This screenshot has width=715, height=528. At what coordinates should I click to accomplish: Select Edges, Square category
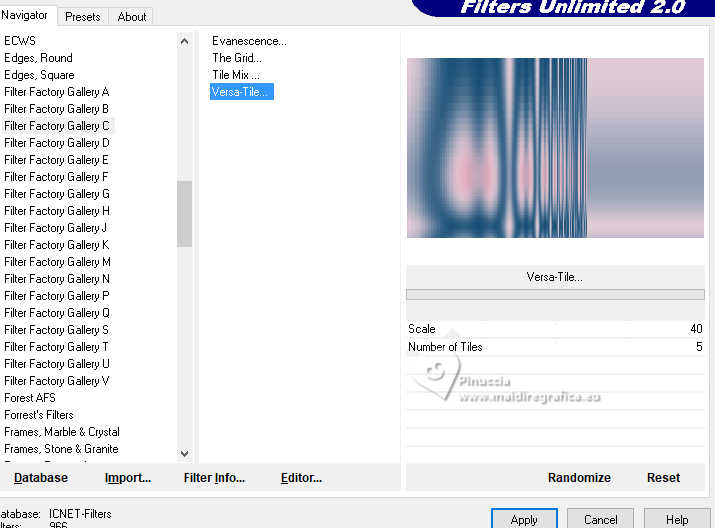pyautogui.click(x=39, y=75)
